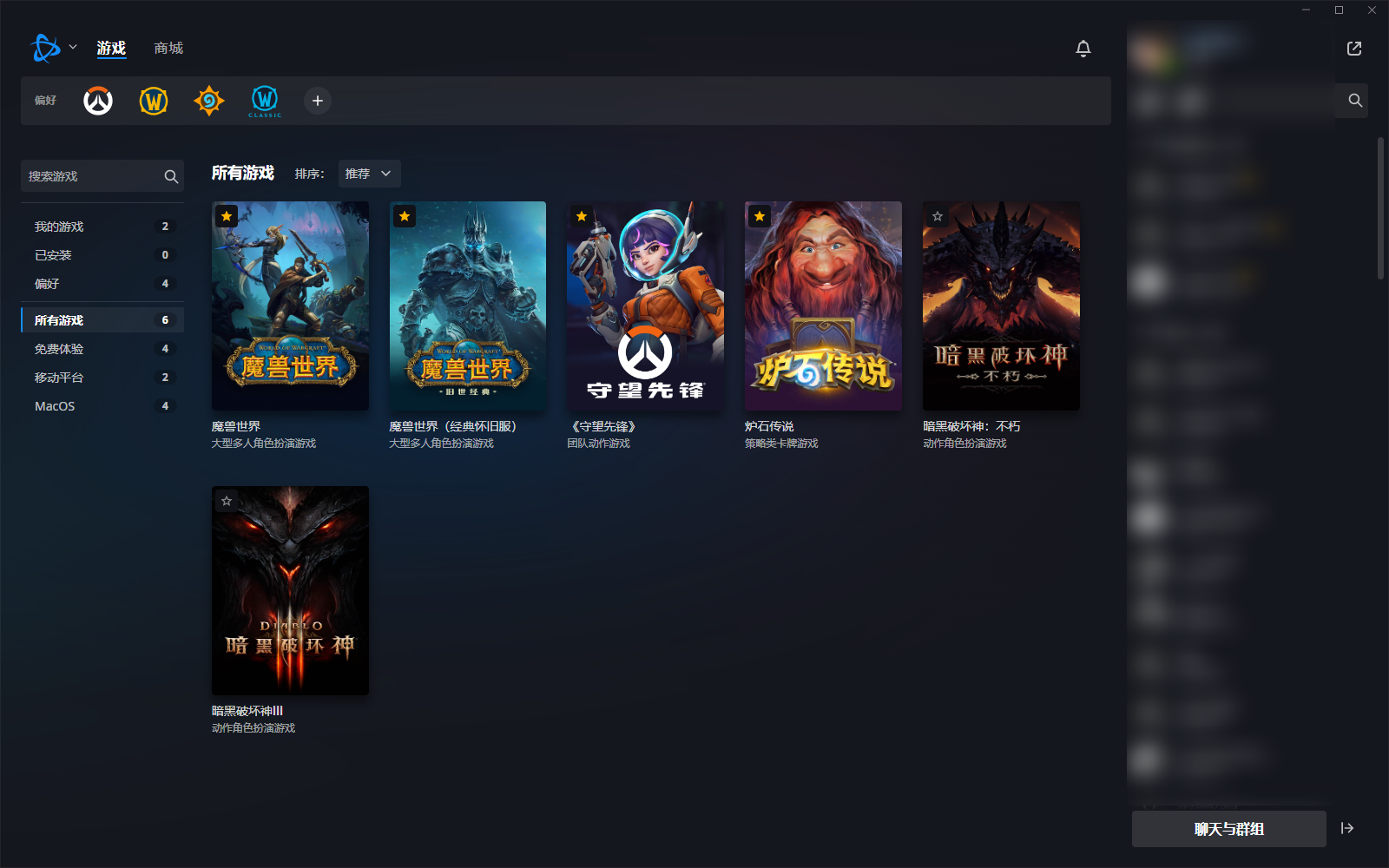This screenshot has height=868, width=1389.
Task: Toggle favorite star on 守望先锋 card
Action: [x=582, y=216]
